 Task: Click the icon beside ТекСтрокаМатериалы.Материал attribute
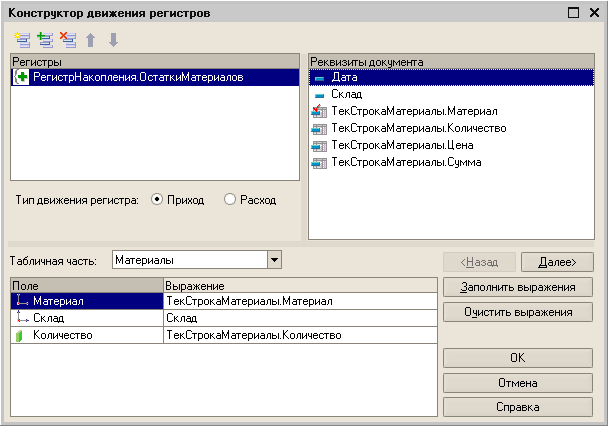[x=319, y=111]
